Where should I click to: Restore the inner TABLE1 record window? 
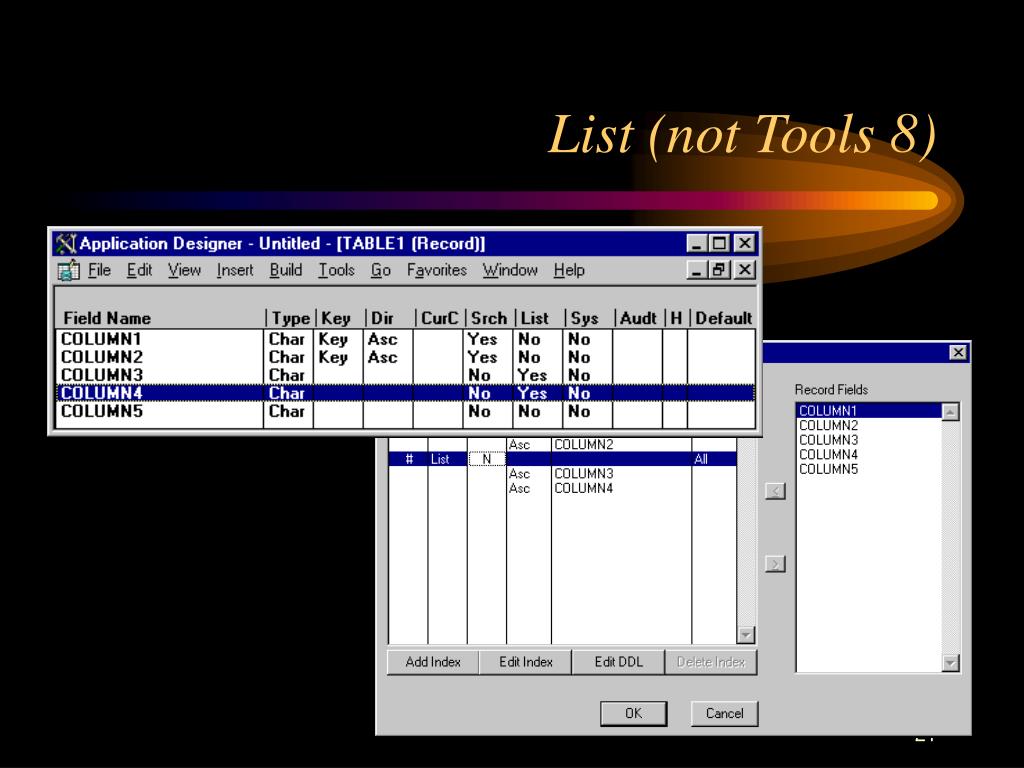(x=719, y=270)
